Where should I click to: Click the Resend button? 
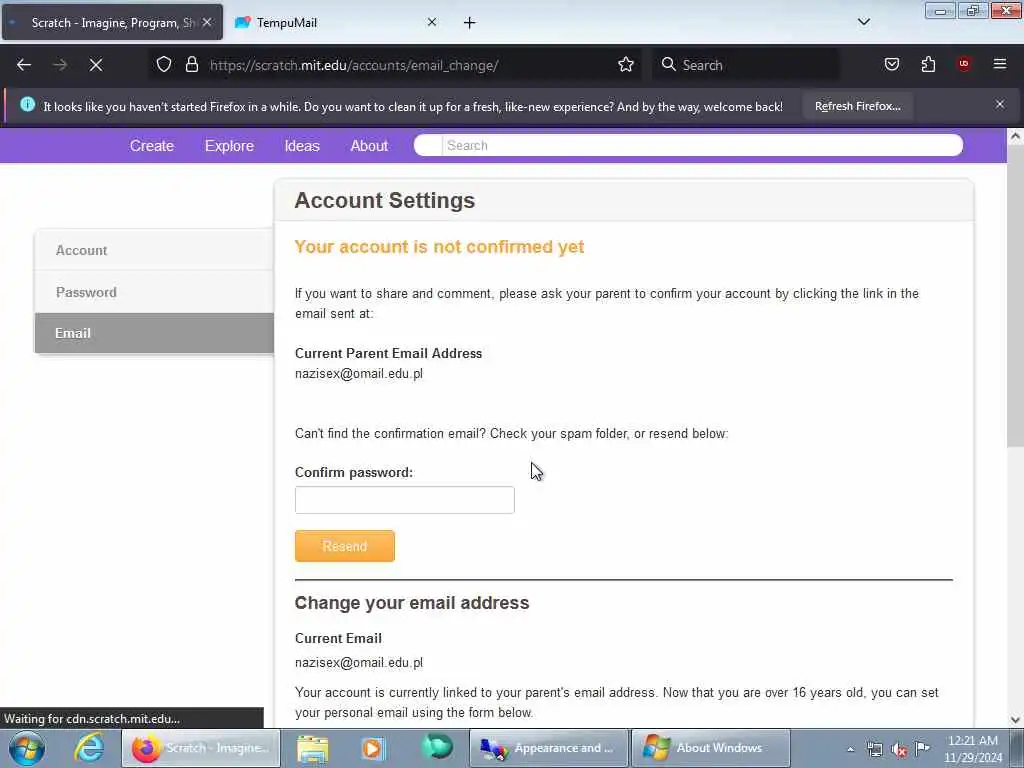(345, 546)
